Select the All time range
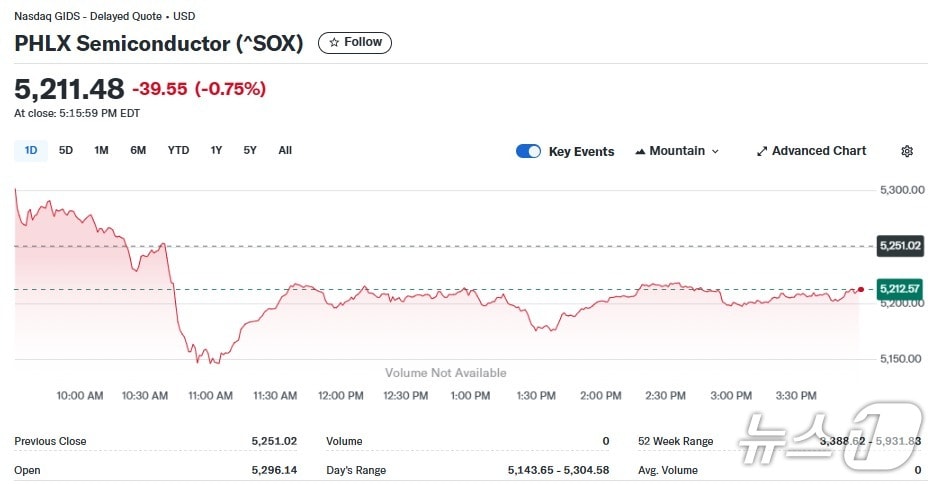 pos(285,151)
